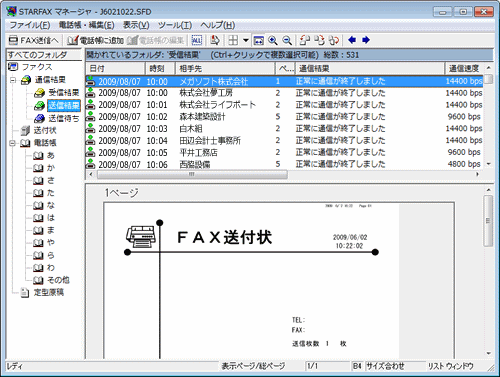Viewport: 500px width, 377px height.
Task: Click the zoom out magnifier icon
Action: click(287, 41)
